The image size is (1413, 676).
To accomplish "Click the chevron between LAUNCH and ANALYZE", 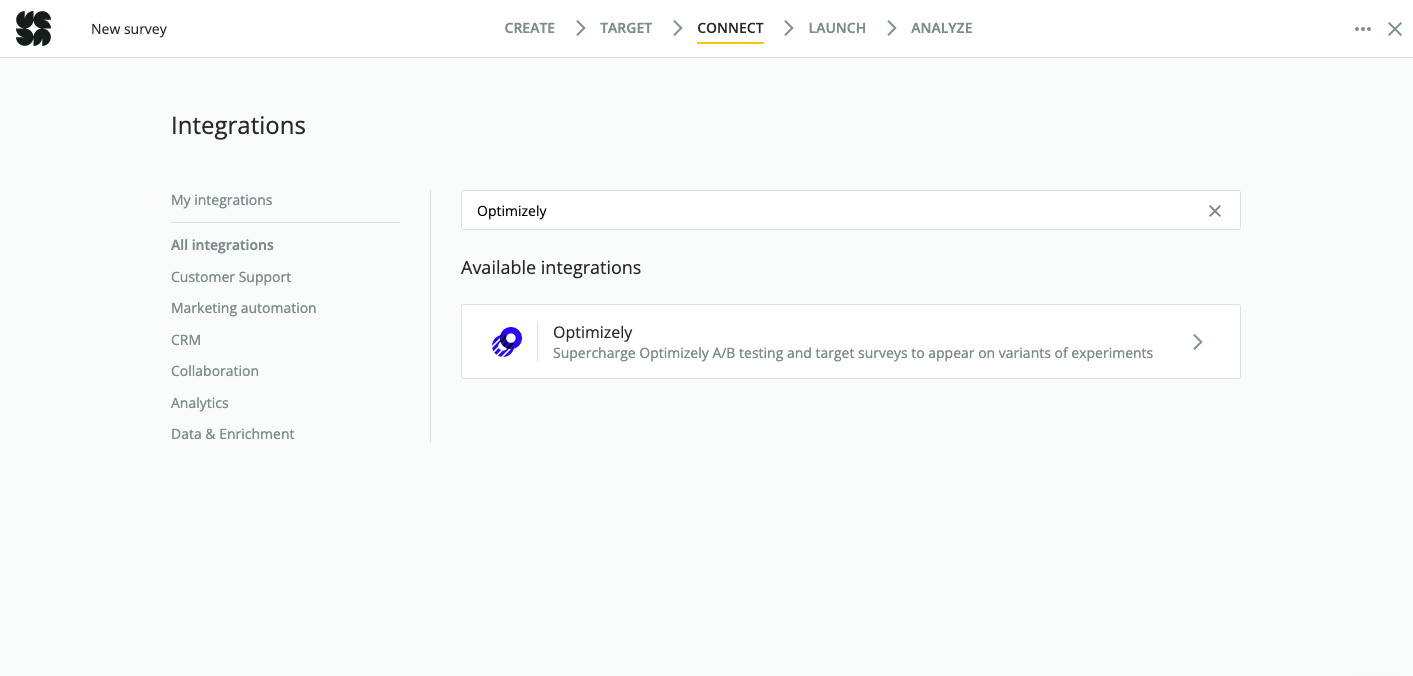I will [891, 28].
